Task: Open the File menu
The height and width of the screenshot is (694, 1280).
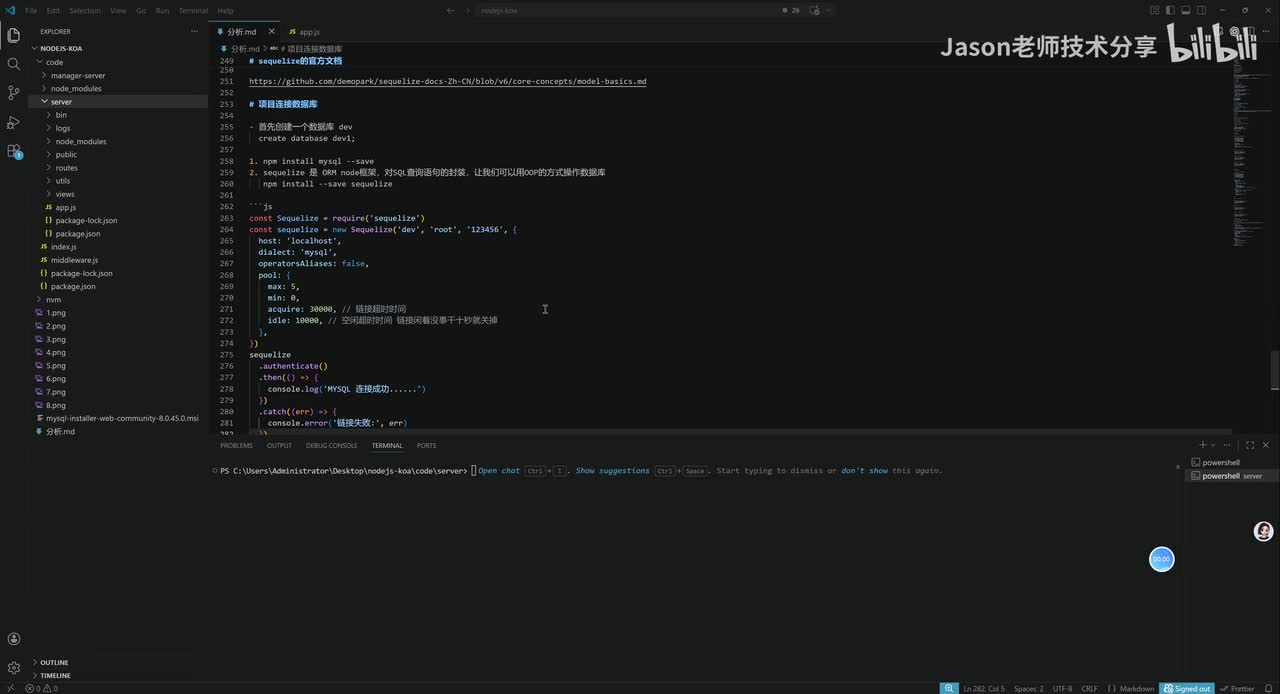Action: [31, 10]
